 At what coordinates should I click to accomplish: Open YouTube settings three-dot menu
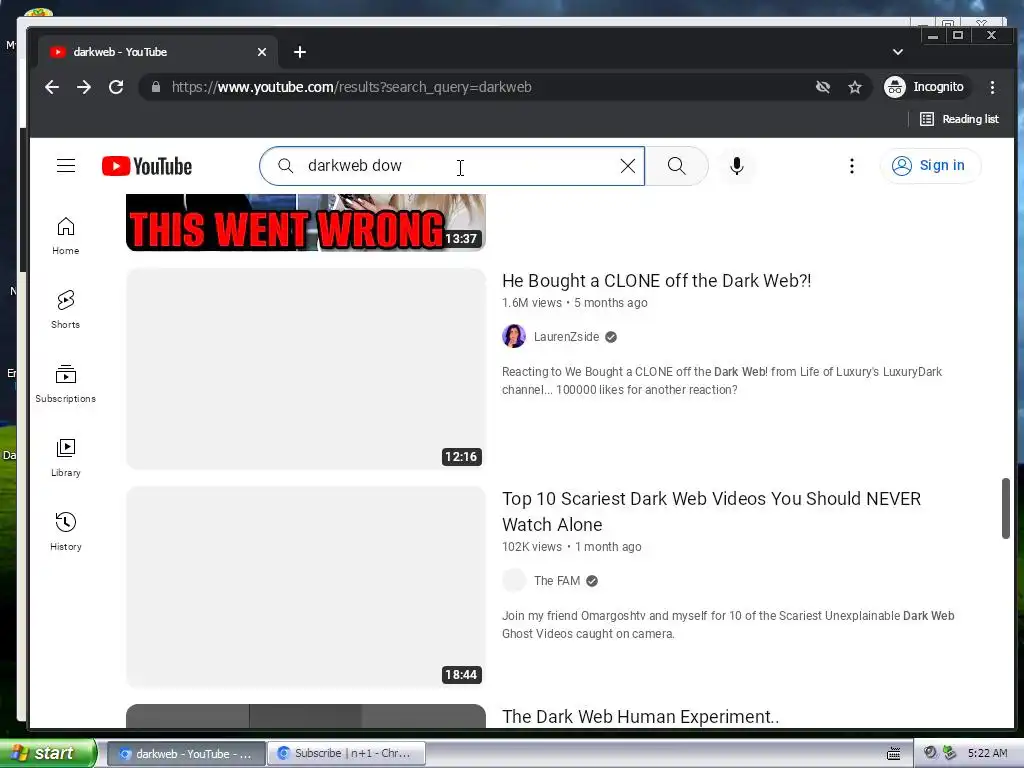[852, 166]
